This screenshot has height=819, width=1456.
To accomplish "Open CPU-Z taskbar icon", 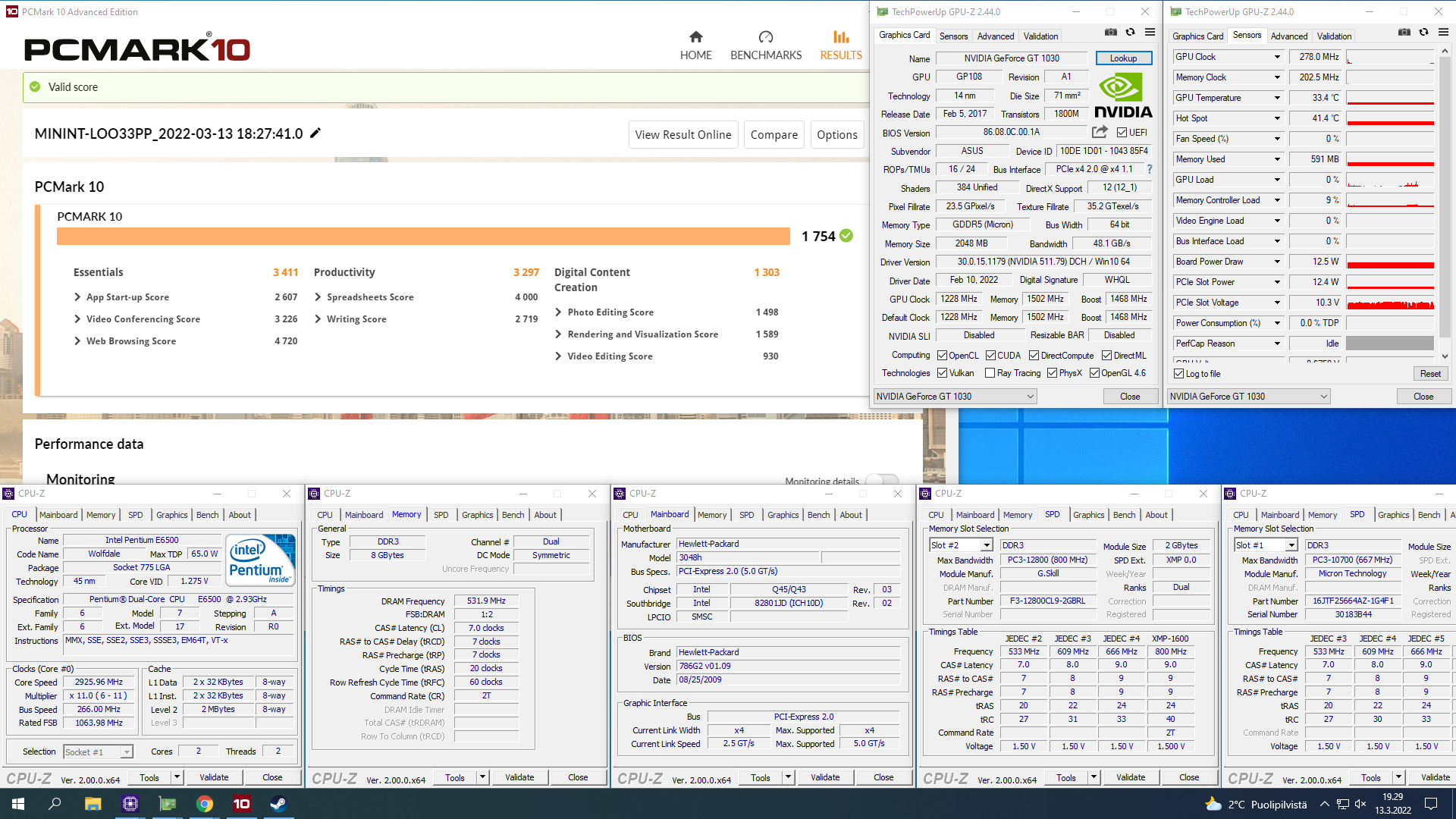I will (x=130, y=804).
